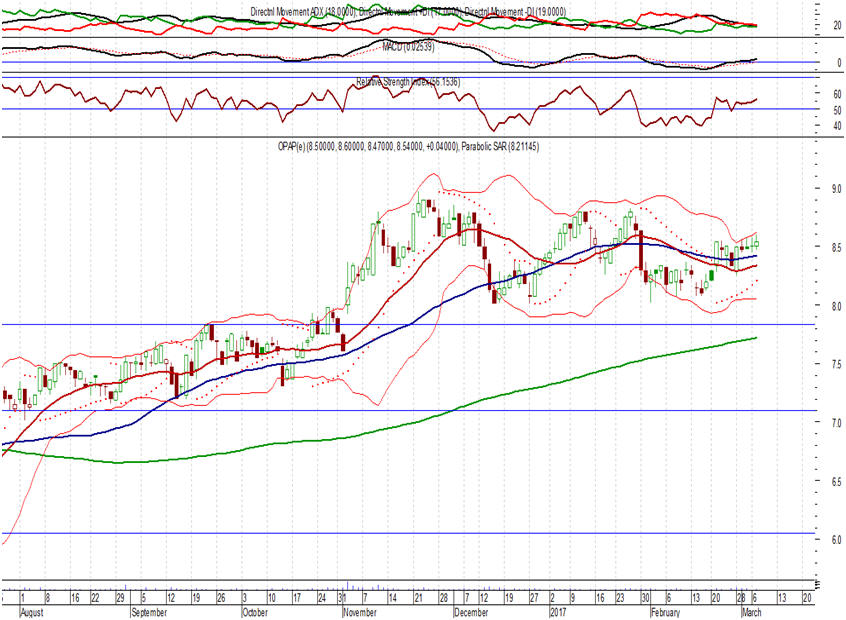Click the 7.0 price axis label
846x620 pixels.
pos(836,423)
